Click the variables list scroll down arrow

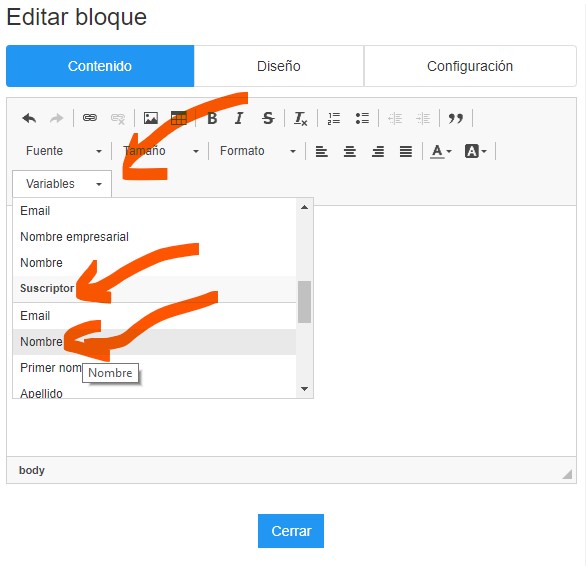point(305,389)
